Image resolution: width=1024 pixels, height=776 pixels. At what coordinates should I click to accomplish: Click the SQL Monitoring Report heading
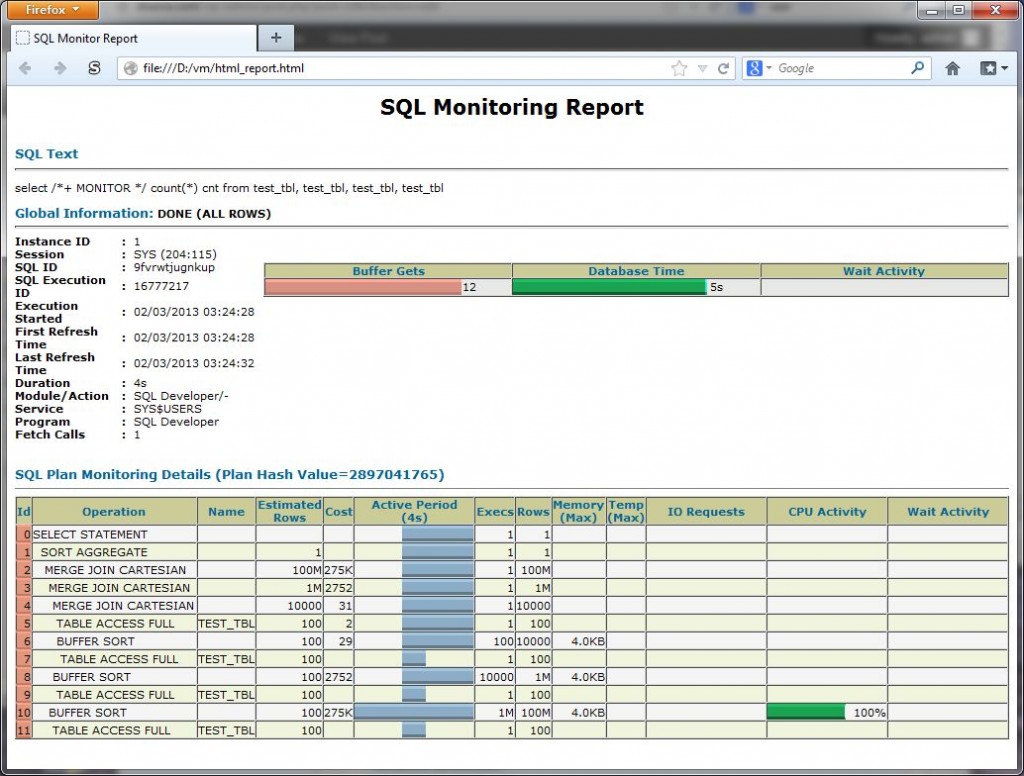tap(512, 107)
